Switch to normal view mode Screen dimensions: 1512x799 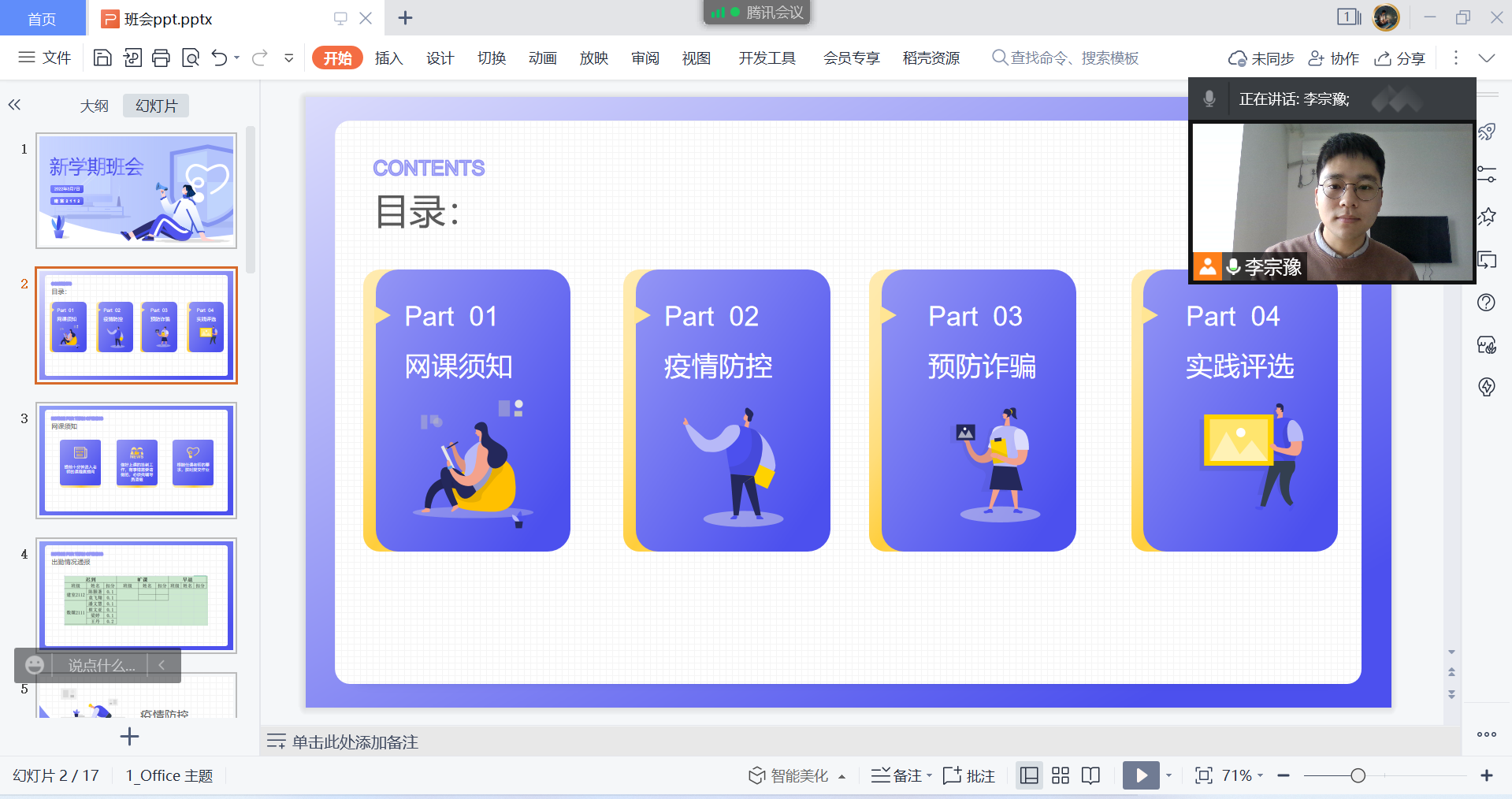[1029, 775]
